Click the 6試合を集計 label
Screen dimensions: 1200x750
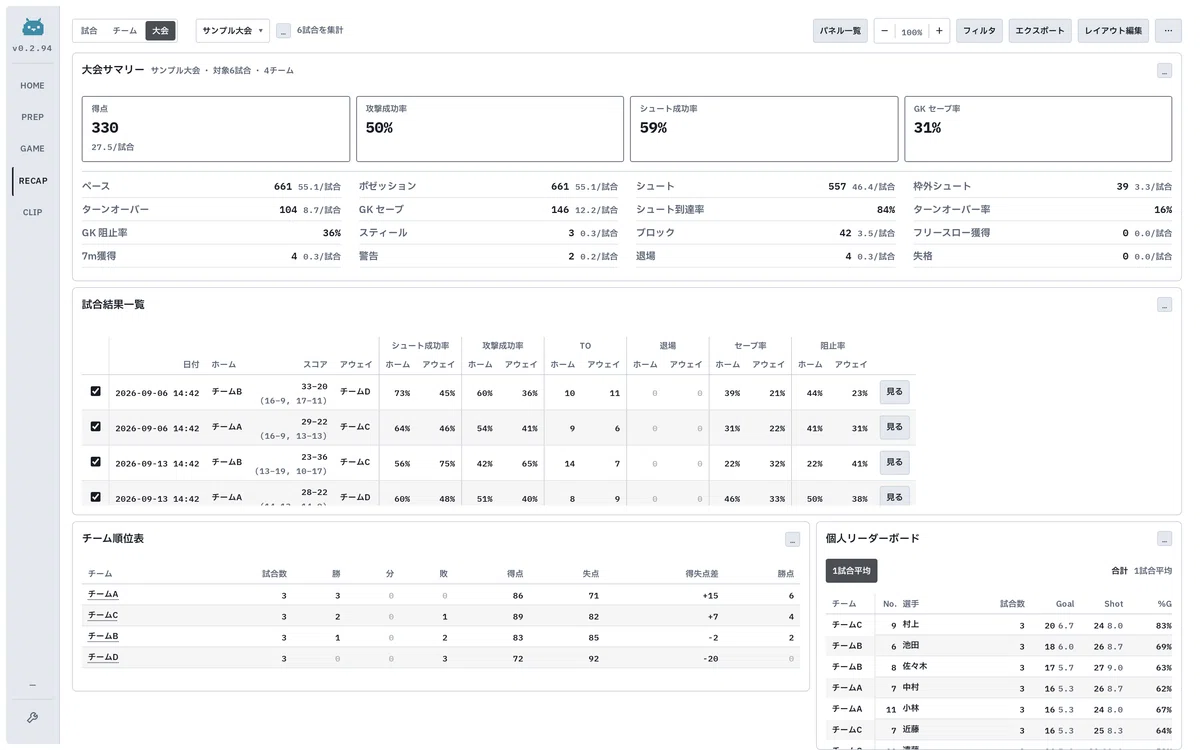click(x=320, y=31)
